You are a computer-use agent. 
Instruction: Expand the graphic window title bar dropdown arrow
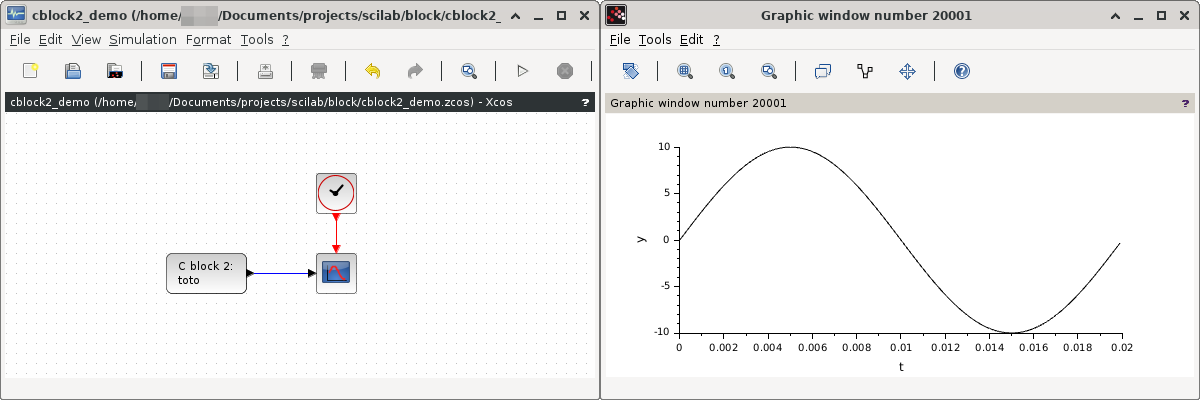tap(1114, 15)
